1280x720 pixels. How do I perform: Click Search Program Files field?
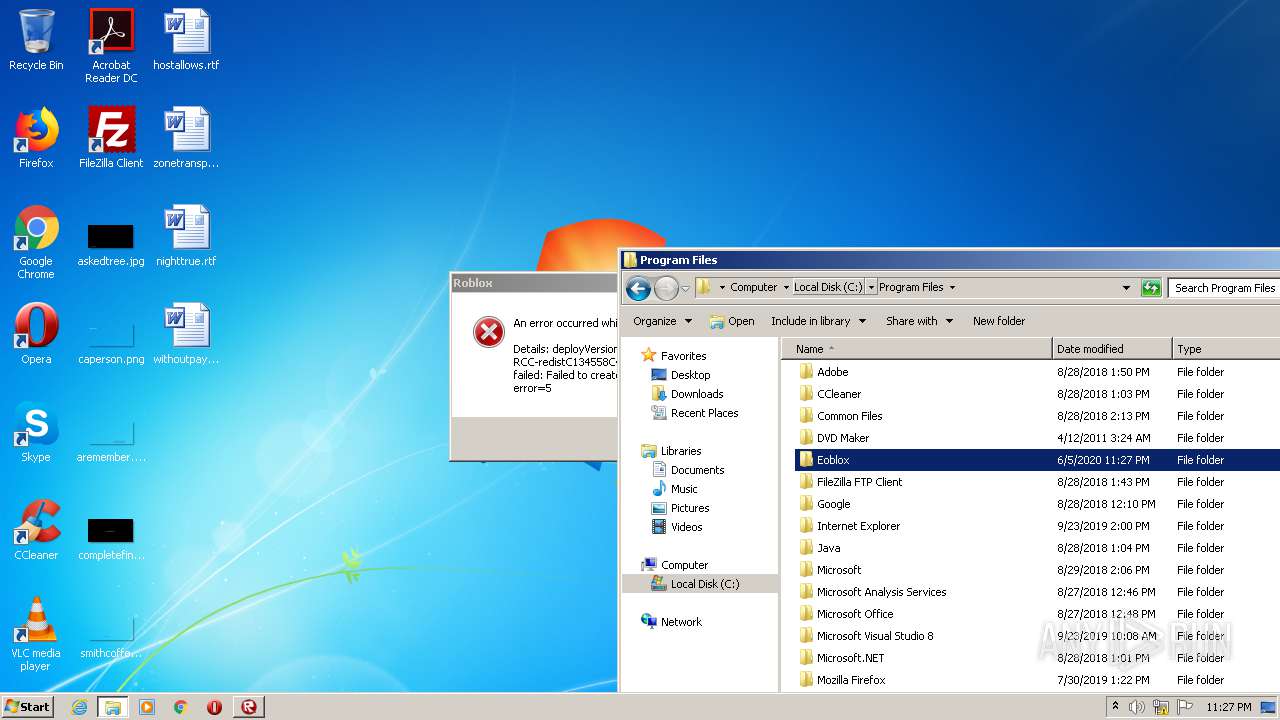click(1224, 288)
